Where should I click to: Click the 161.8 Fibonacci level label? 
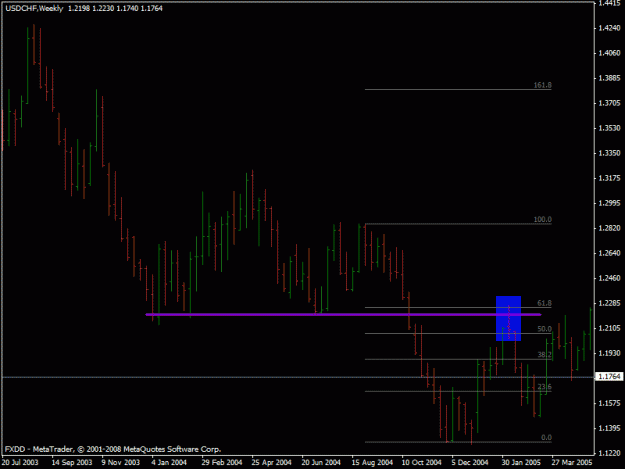click(x=542, y=85)
